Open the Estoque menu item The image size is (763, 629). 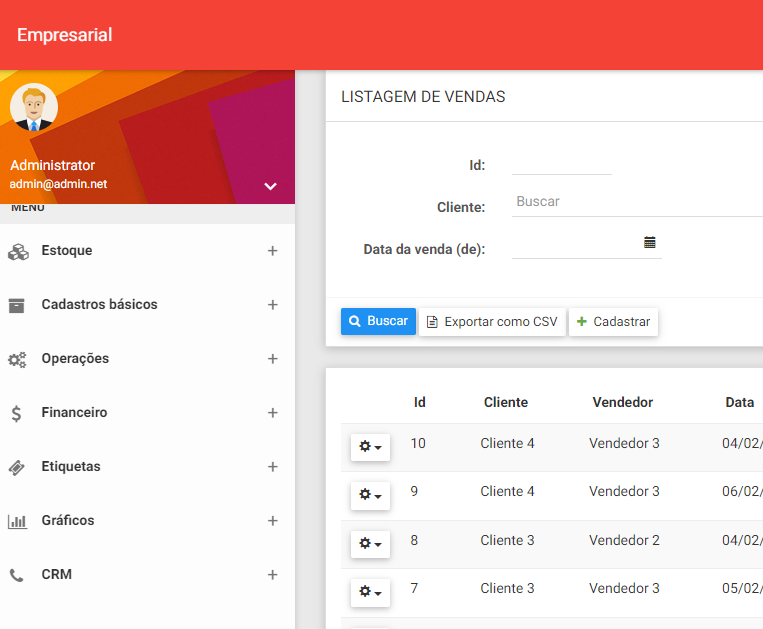click(147, 251)
